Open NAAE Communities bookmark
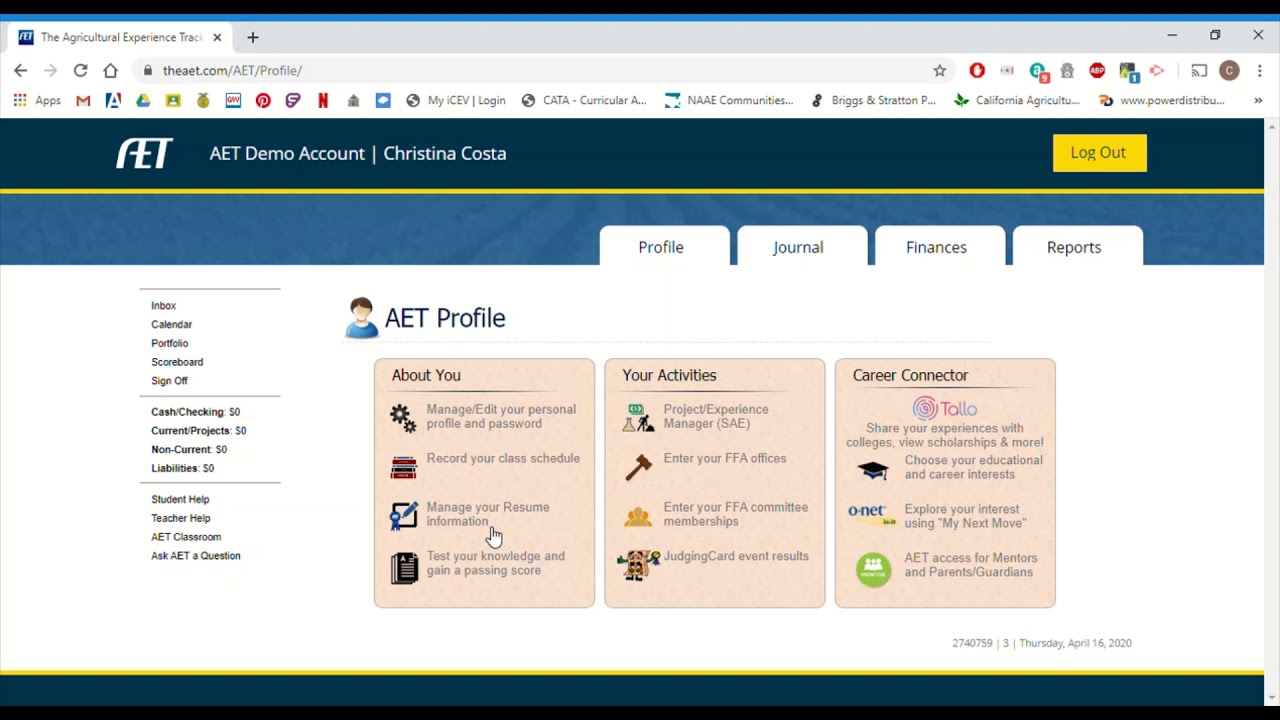 (729, 100)
